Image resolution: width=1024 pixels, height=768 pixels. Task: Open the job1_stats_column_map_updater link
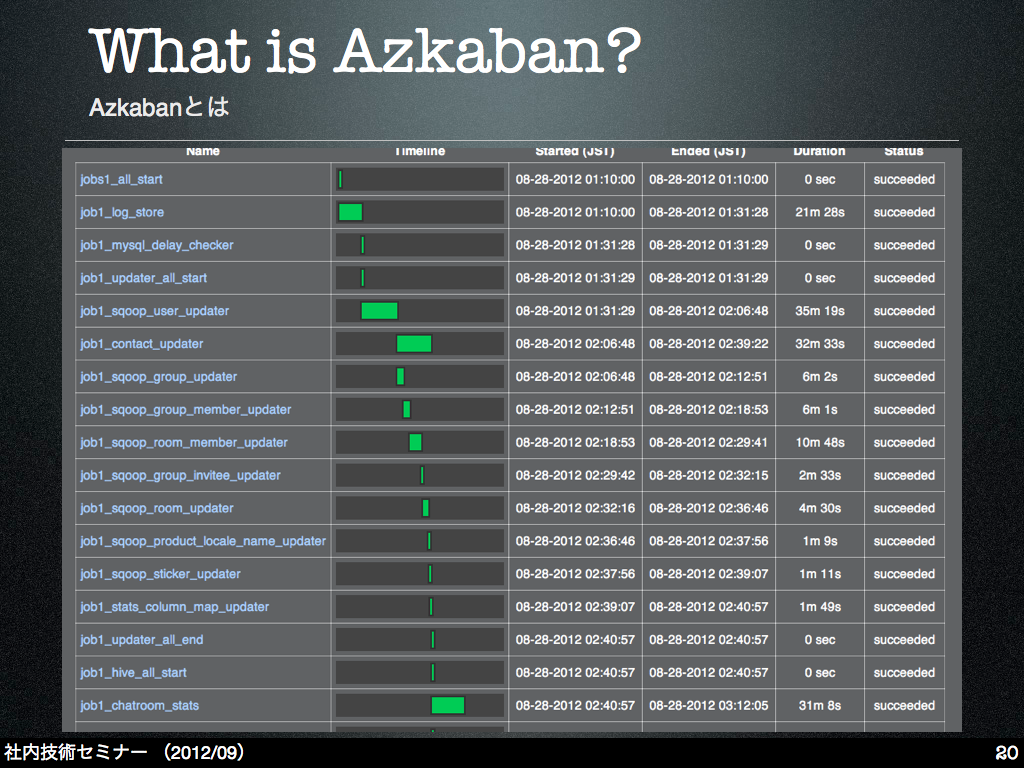(x=174, y=607)
